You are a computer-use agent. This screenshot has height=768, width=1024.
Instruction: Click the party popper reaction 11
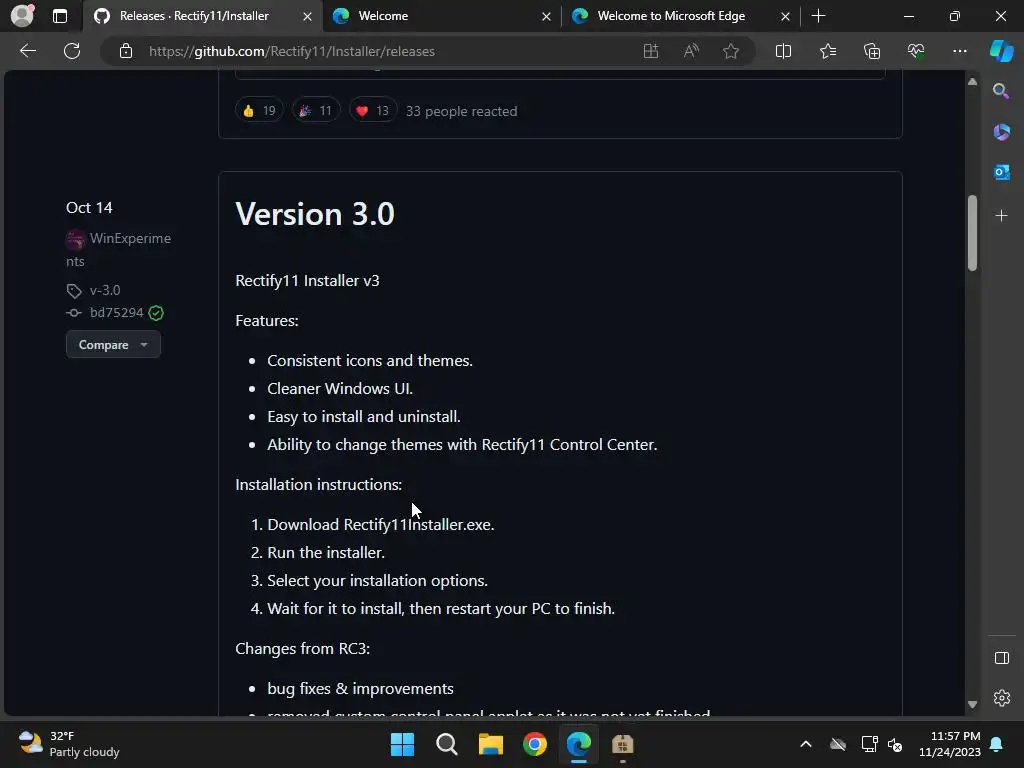316,110
